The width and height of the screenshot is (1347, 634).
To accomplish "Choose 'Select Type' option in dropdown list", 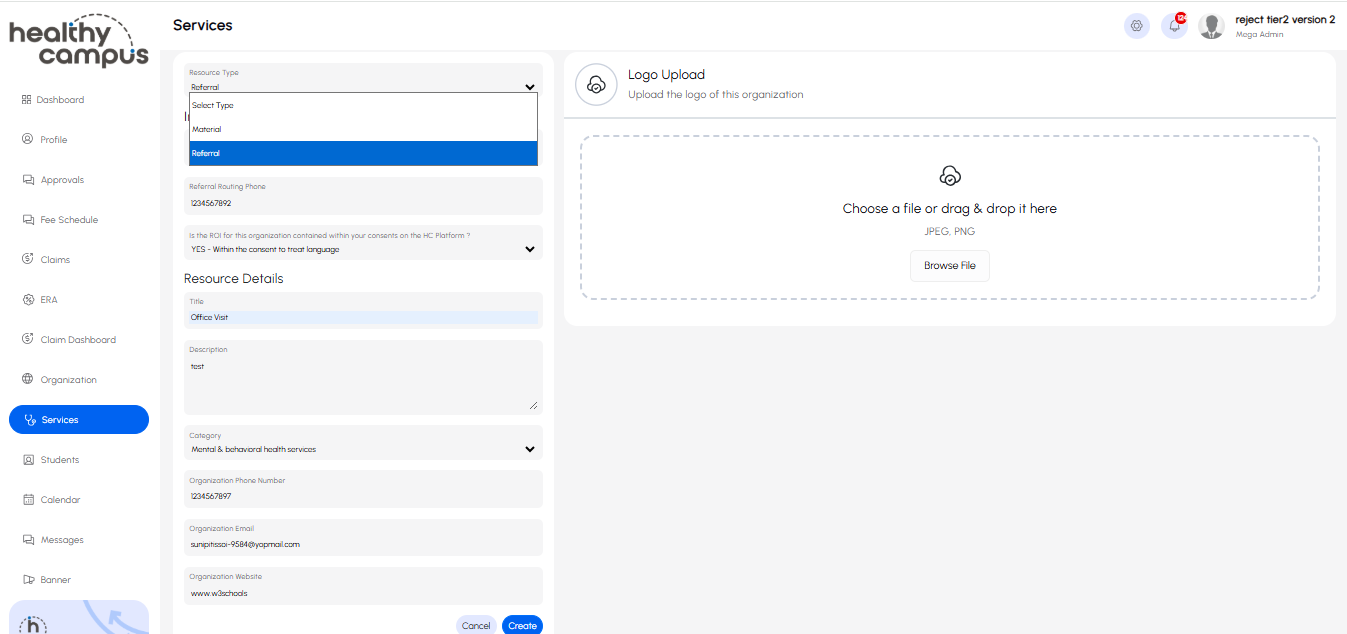I will 363,105.
